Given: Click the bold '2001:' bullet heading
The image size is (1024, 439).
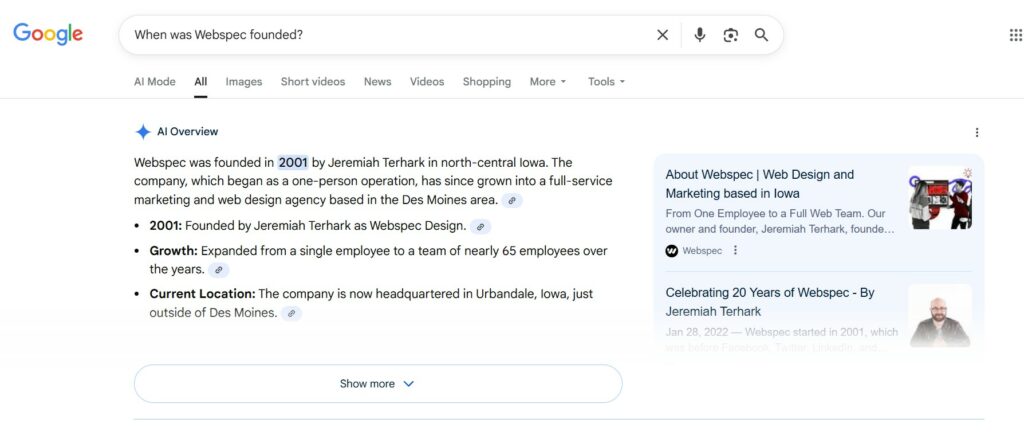Looking at the screenshot, I should pyautogui.click(x=166, y=226).
